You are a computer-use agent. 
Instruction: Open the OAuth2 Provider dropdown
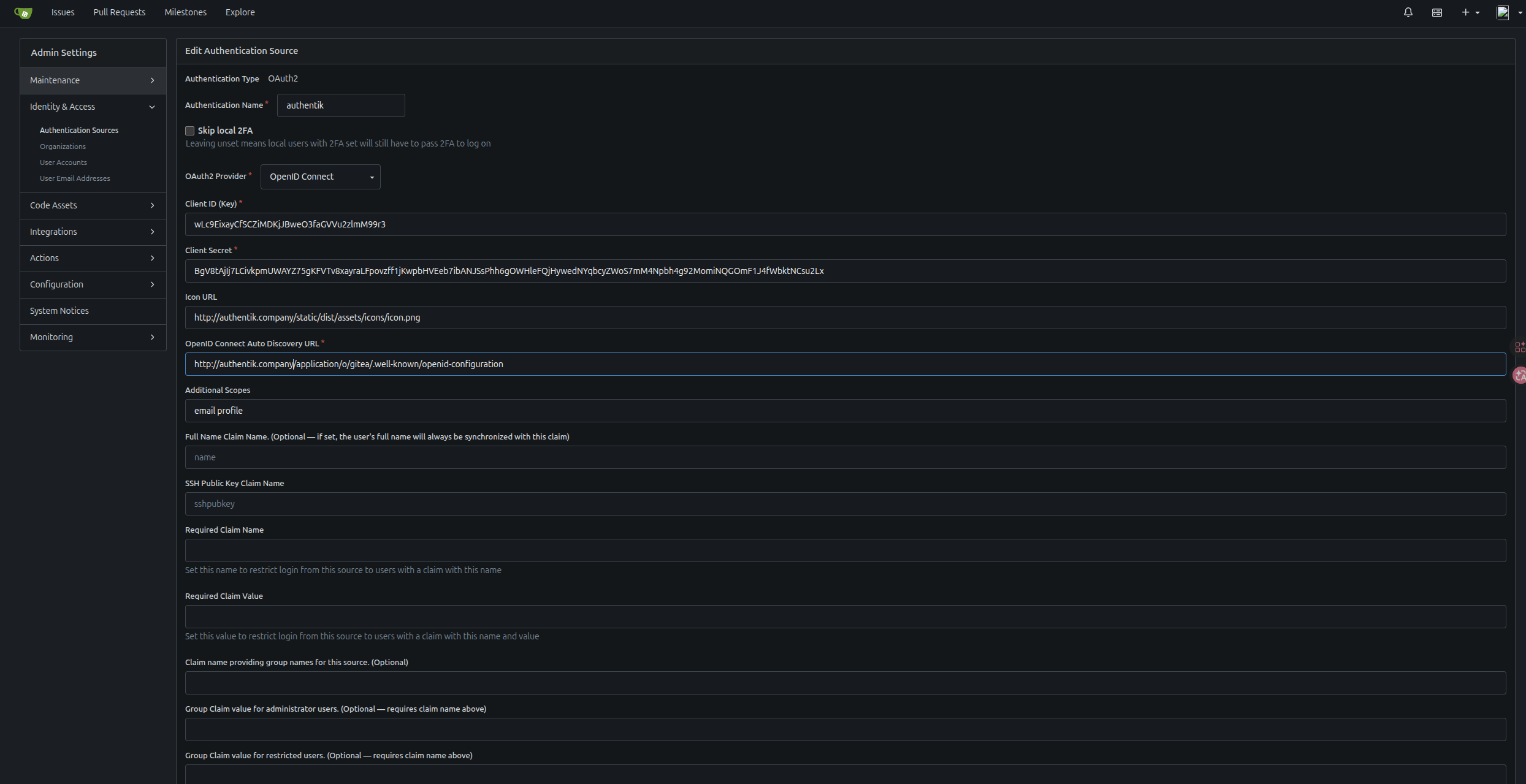pyautogui.click(x=320, y=177)
